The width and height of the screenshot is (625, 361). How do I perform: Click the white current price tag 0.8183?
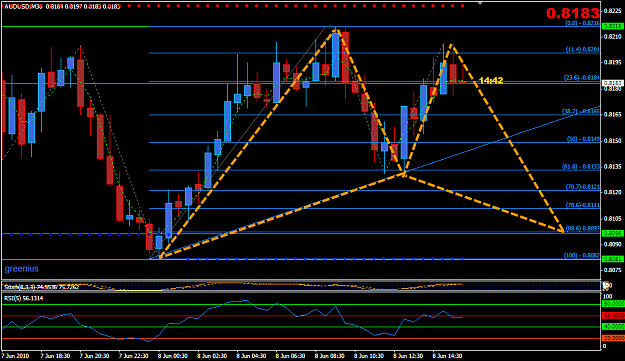pos(612,83)
